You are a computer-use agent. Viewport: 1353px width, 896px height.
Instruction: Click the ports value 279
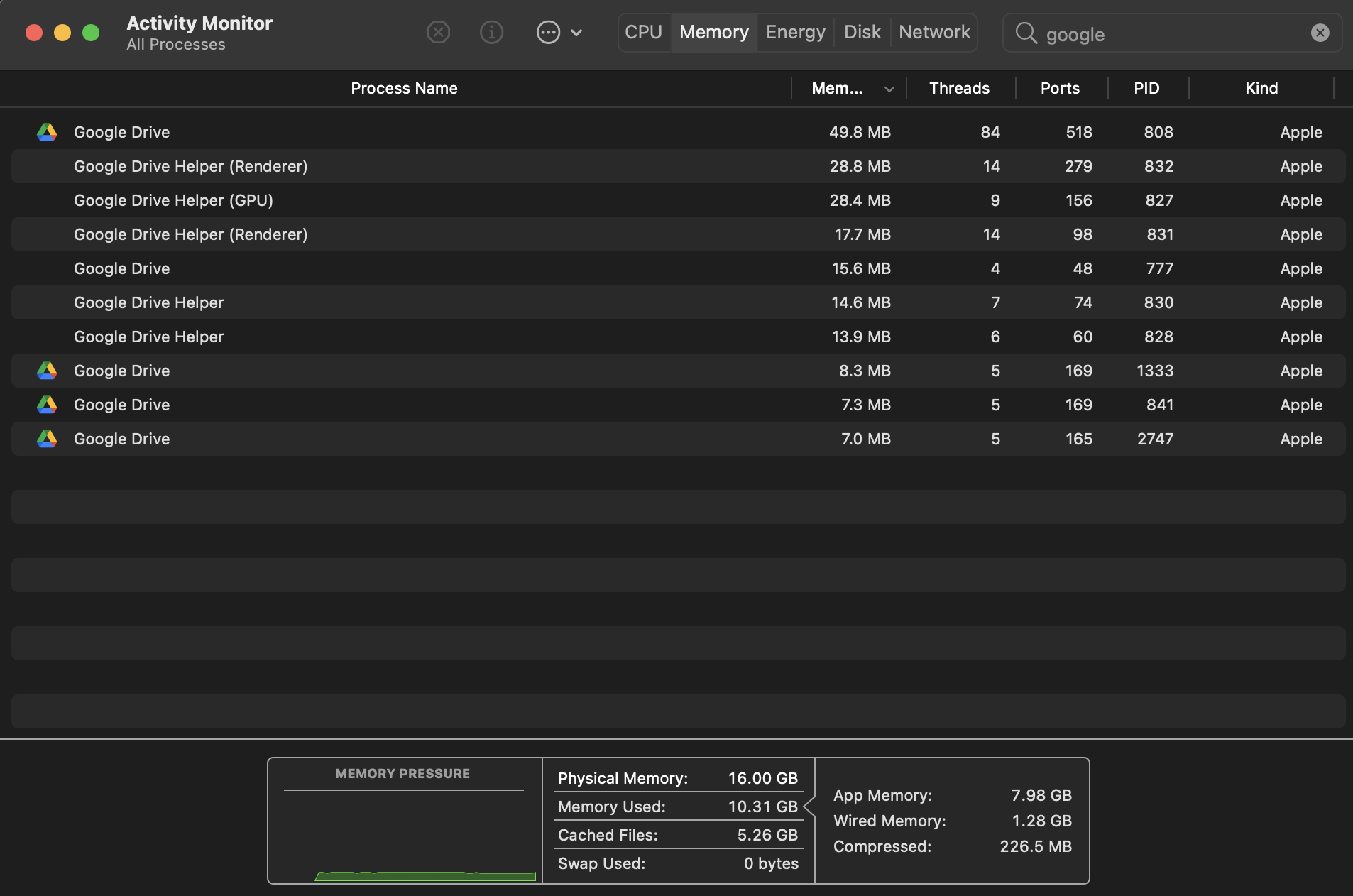[1078, 166]
